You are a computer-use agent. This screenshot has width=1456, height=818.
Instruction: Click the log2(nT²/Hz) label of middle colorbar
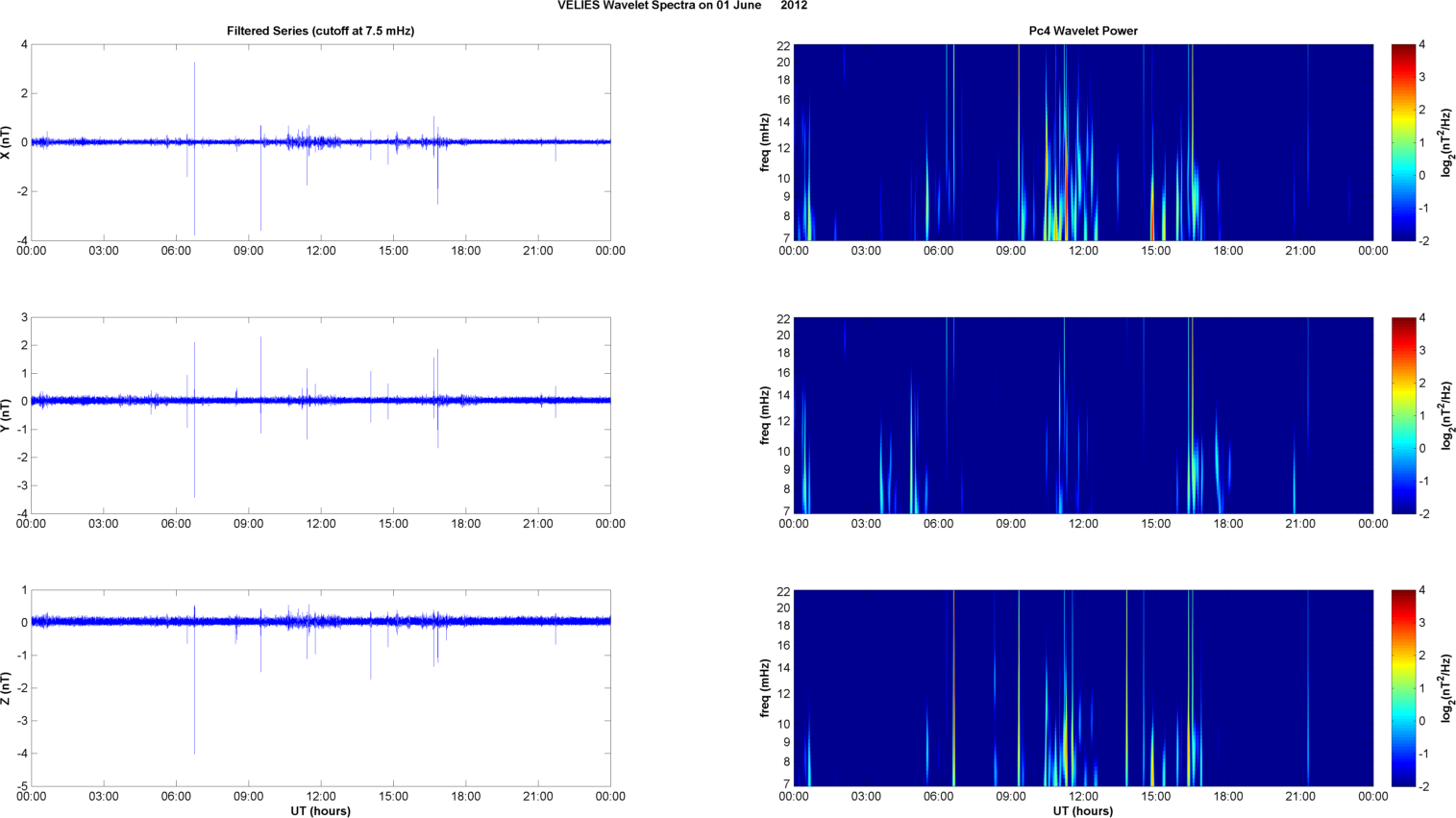pos(1445,415)
